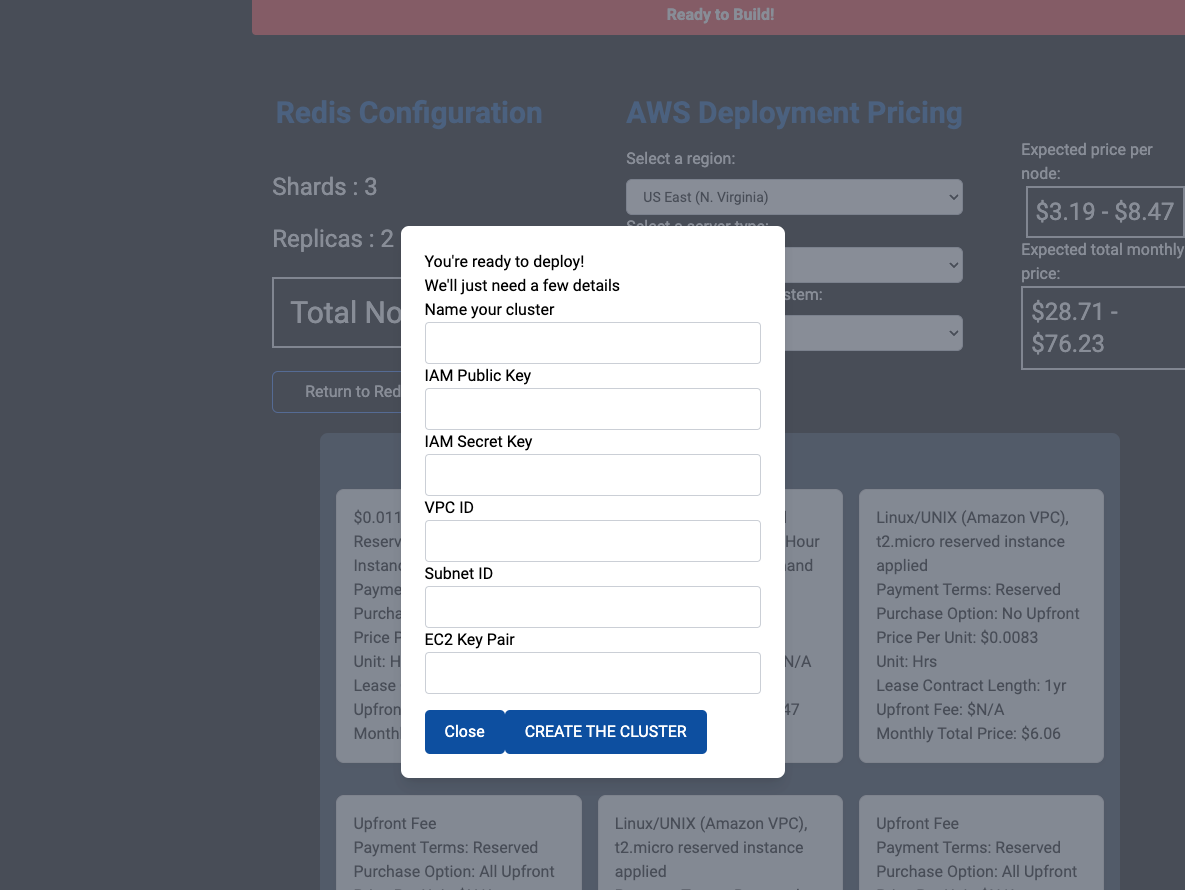Open the US East (N. Virginia) region dropdown
Image resolution: width=1185 pixels, height=890 pixels.
794,197
